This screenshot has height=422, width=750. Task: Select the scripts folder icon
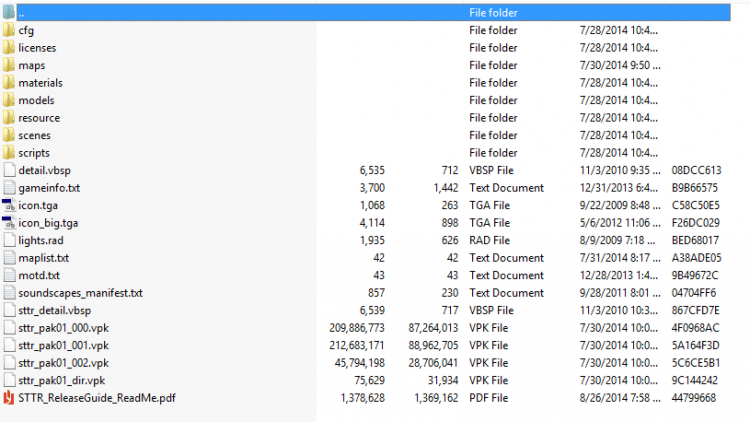click(9, 153)
